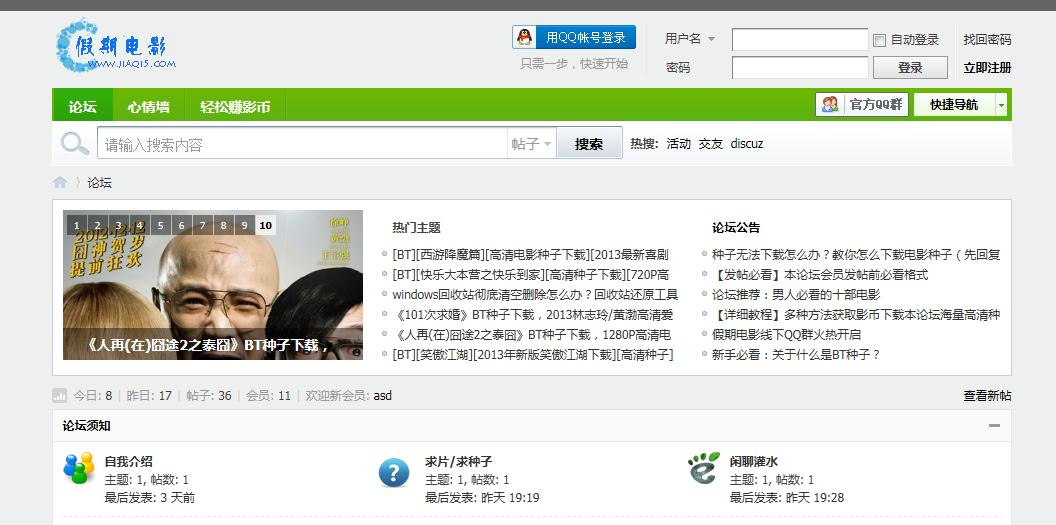Open announcement 论坛推荐：男人必看的十部电影
Screen dimensions: 1056x525
pyautogui.click(x=796, y=295)
